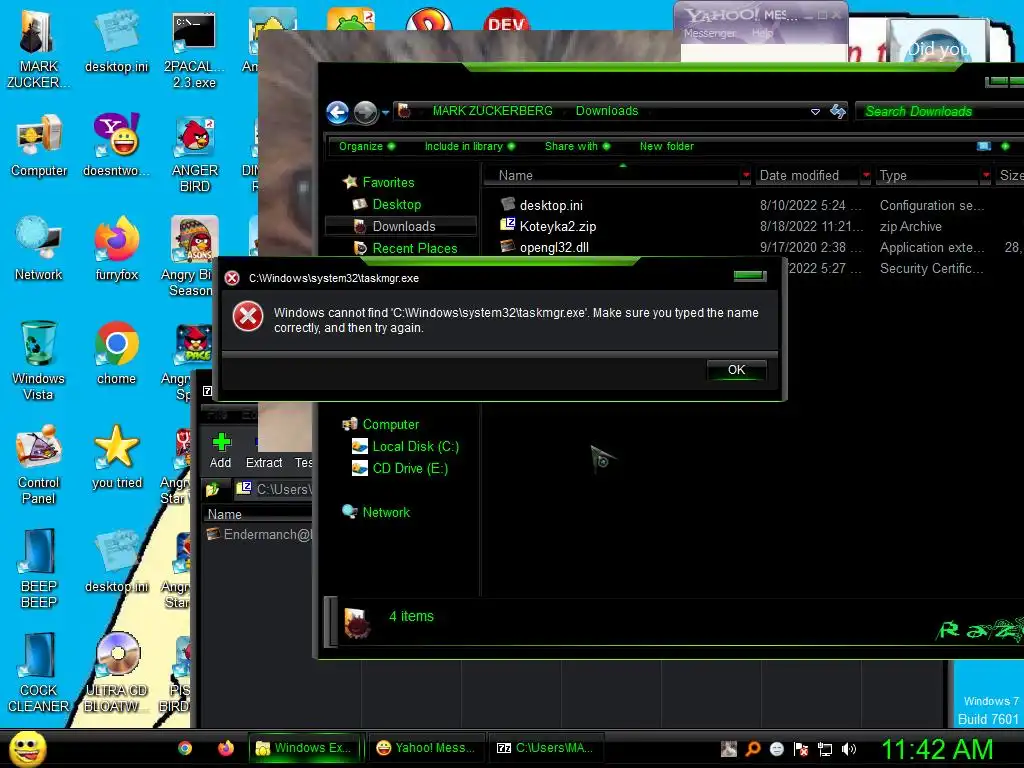The width and height of the screenshot is (1024, 768).
Task: Select Desktop under Favorites
Action: [x=396, y=204]
